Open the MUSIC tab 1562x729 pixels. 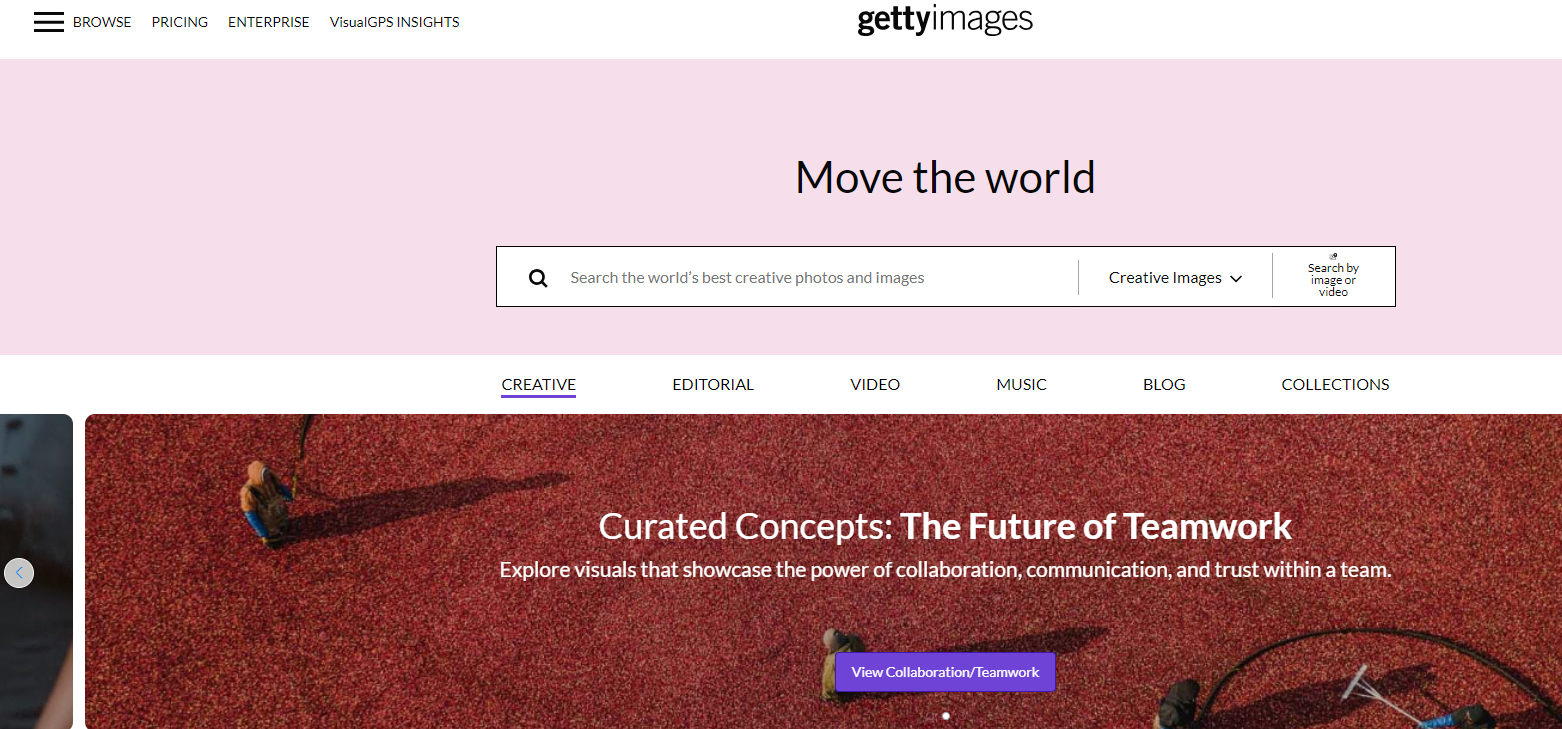pos(1022,385)
